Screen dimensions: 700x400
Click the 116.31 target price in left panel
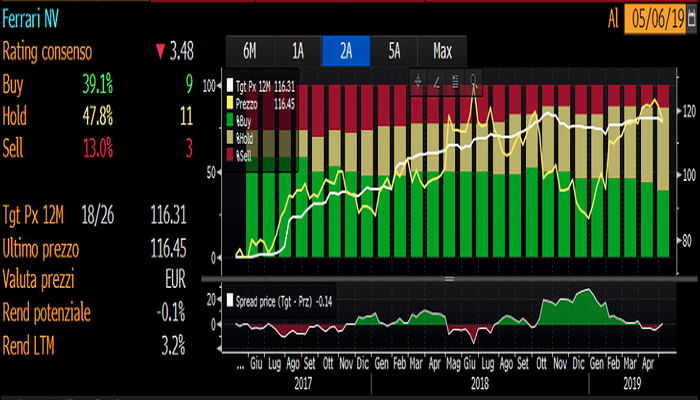pyautogui.click(x=168, y=216)
